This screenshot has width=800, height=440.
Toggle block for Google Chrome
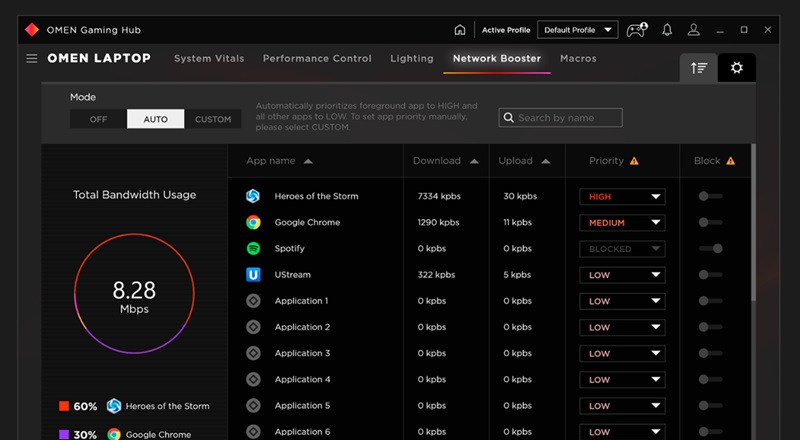pyautogui.click(x=710, y=222)
